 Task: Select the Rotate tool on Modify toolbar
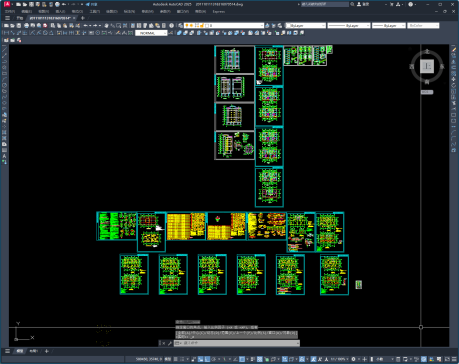[x=454, y=85]
